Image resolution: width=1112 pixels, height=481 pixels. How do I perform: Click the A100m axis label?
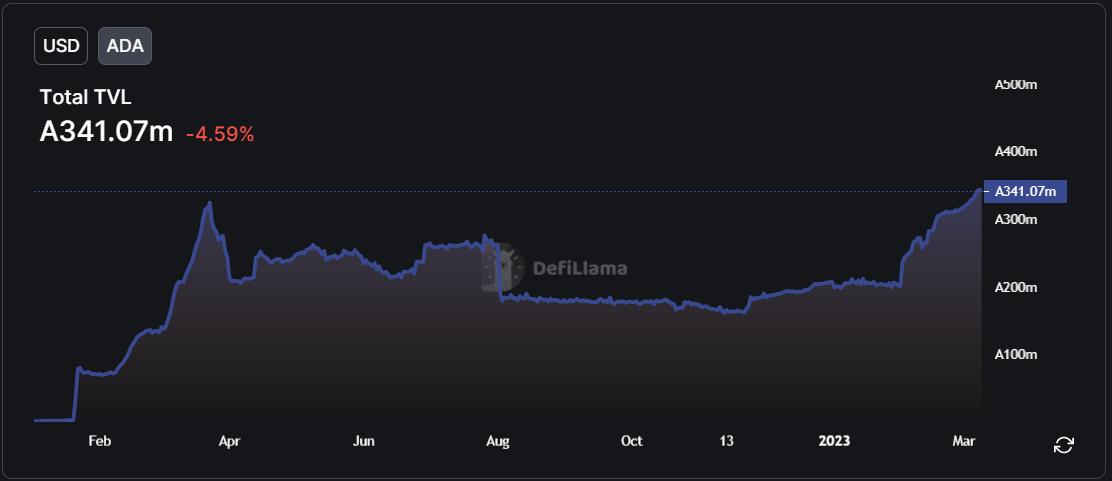pos(1016,354)
